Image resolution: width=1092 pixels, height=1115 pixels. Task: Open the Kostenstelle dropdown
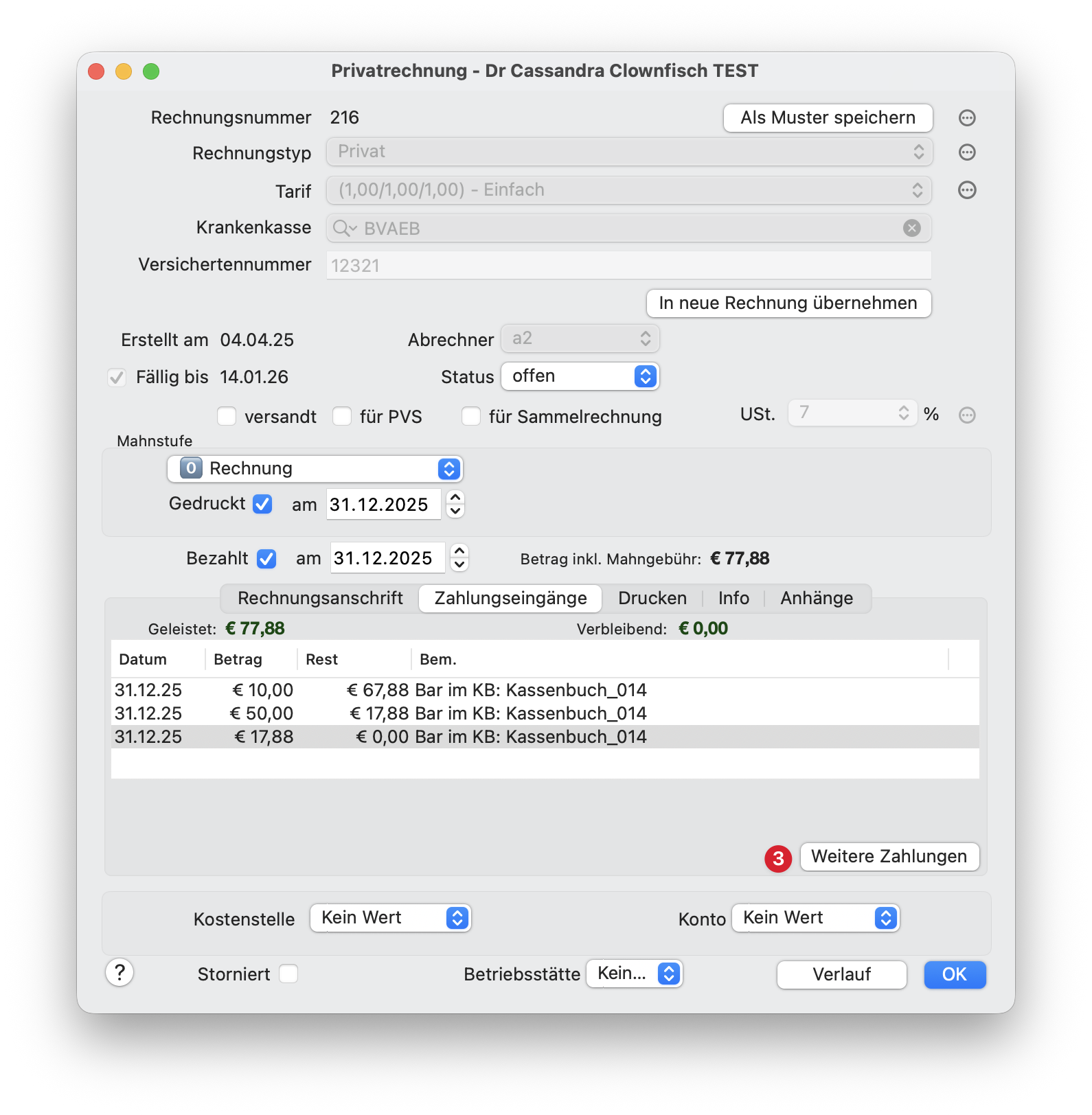390,918
